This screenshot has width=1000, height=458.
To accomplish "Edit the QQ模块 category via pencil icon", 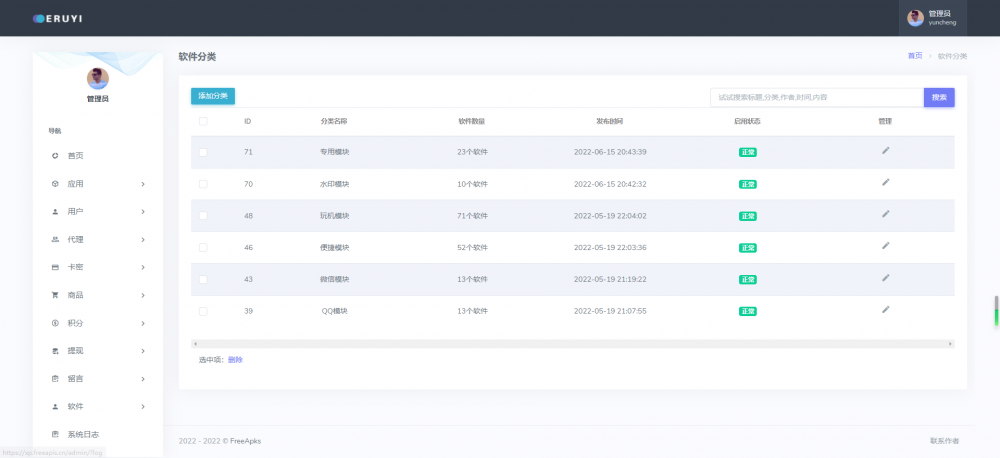I will tap(885, 310).
